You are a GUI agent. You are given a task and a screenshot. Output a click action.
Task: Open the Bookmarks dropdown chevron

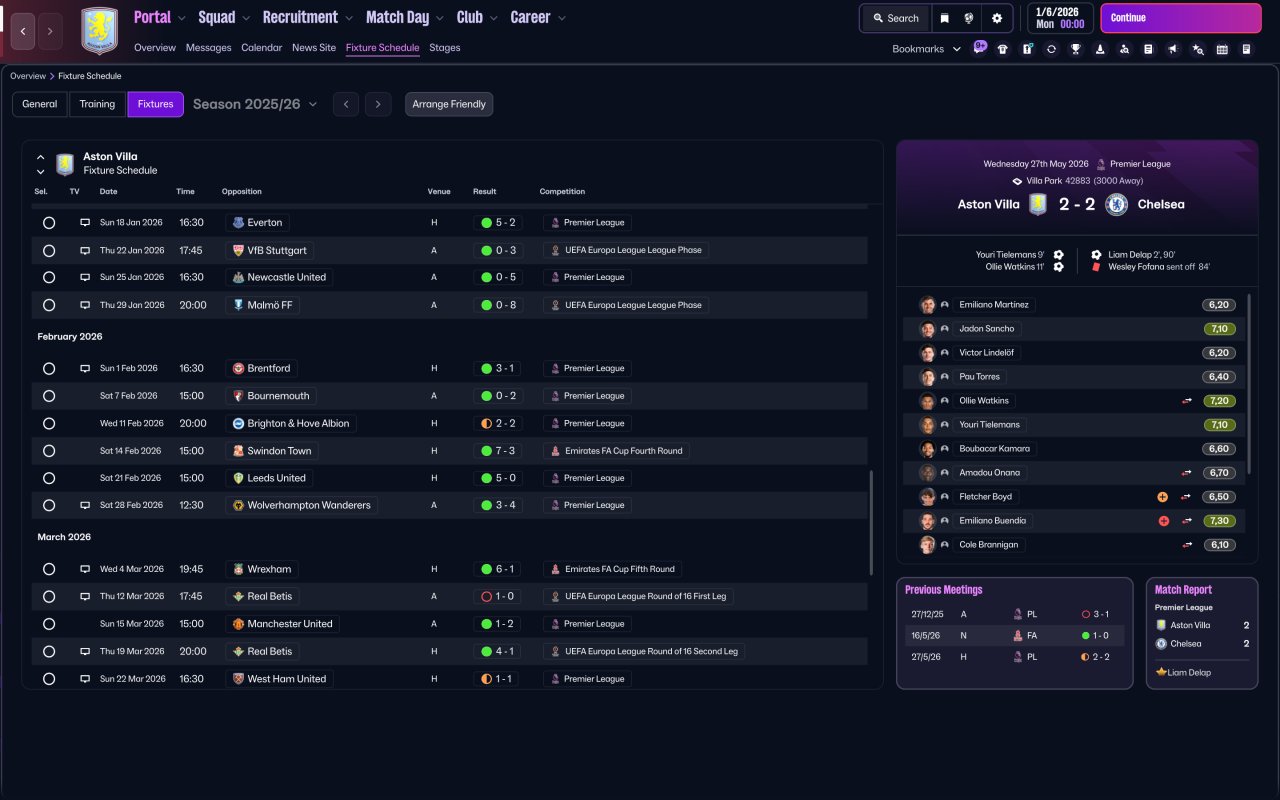click(x=957, y=49)
